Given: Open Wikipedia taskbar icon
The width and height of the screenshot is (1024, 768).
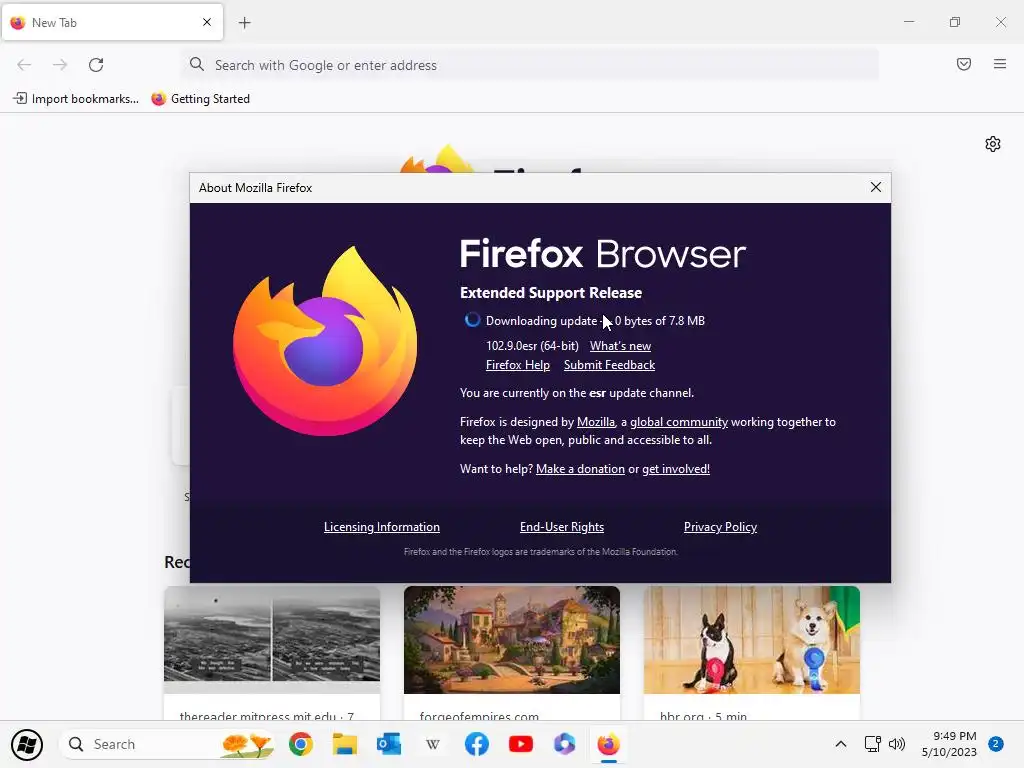Looking at the screenshot, I should [x=432, y=744].
